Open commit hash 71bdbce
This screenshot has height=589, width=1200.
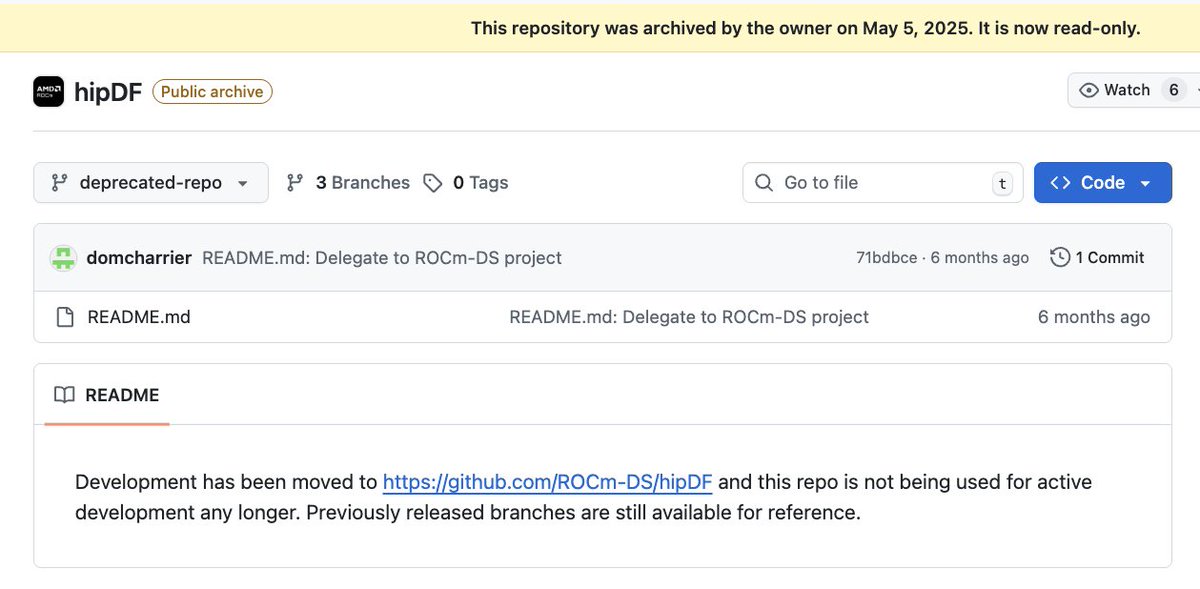pyautogui.click(x=886, y=258)
